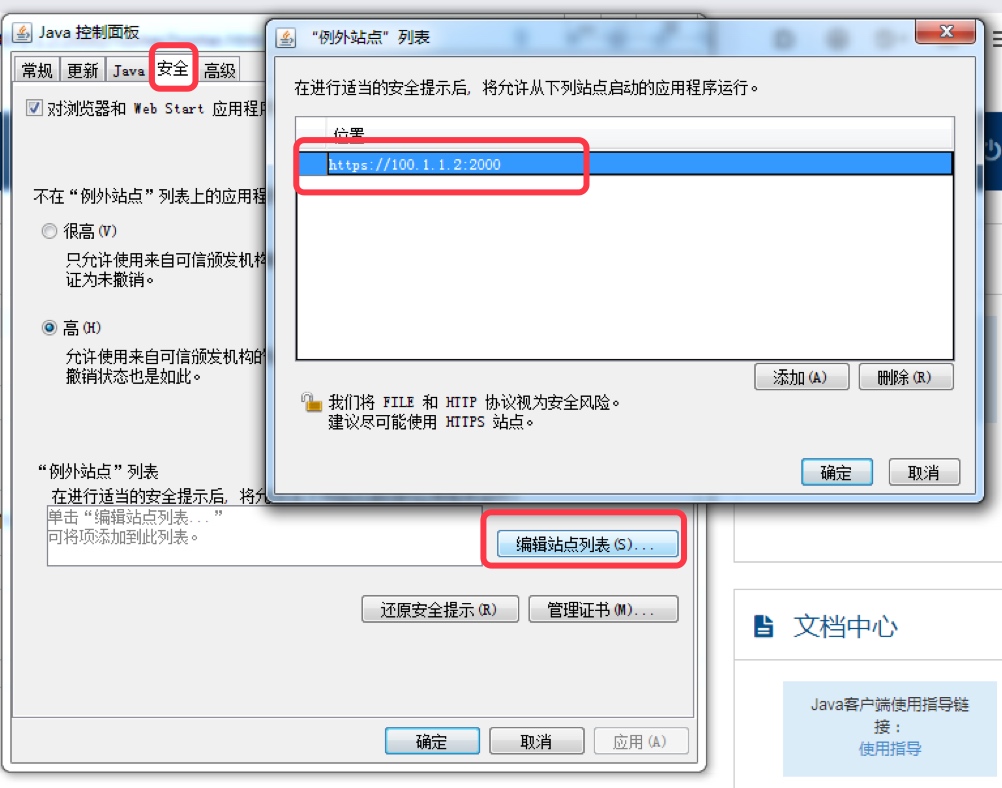This screenshot has width=1002, height=788.
Task: Cancel the exception site list dialog
Action: pyautogui.click(x=924, y=472)
